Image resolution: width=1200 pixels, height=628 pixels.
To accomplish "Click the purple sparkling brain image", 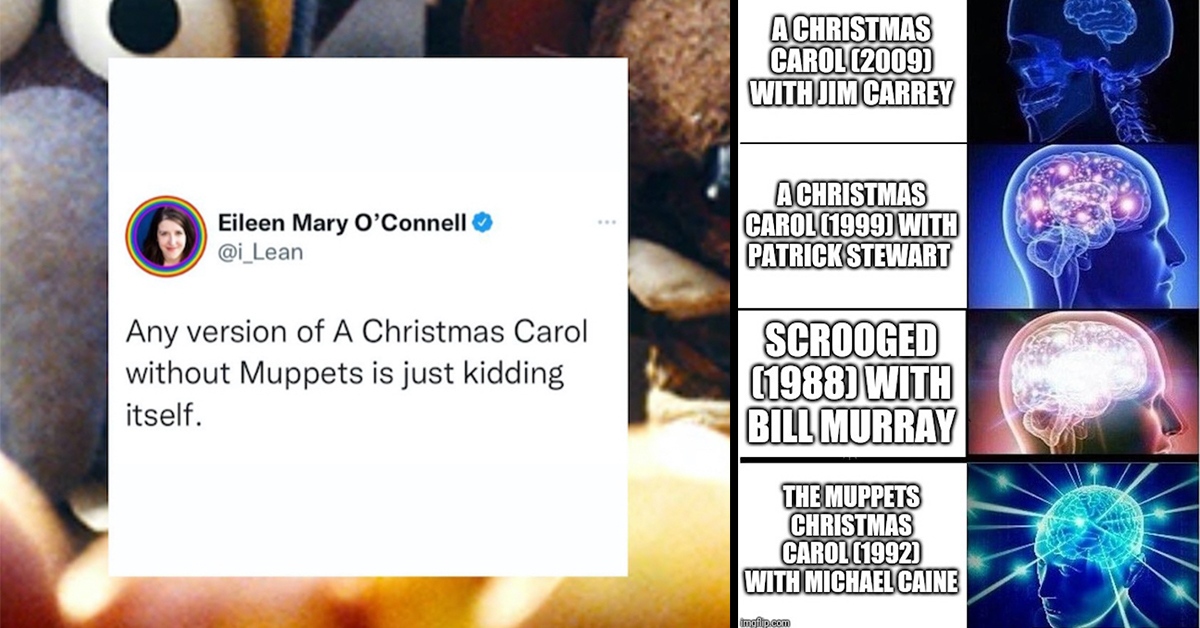I will click(1084, 226).
